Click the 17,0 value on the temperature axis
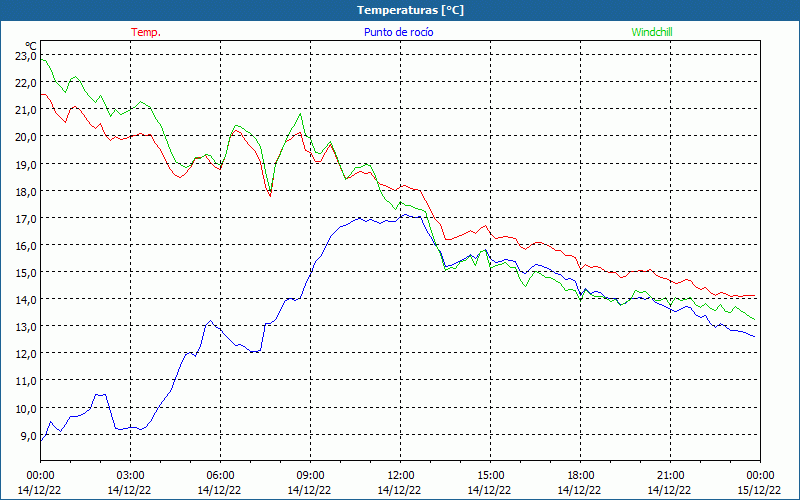This screenshot has height=500, width=800. [26, 219]
